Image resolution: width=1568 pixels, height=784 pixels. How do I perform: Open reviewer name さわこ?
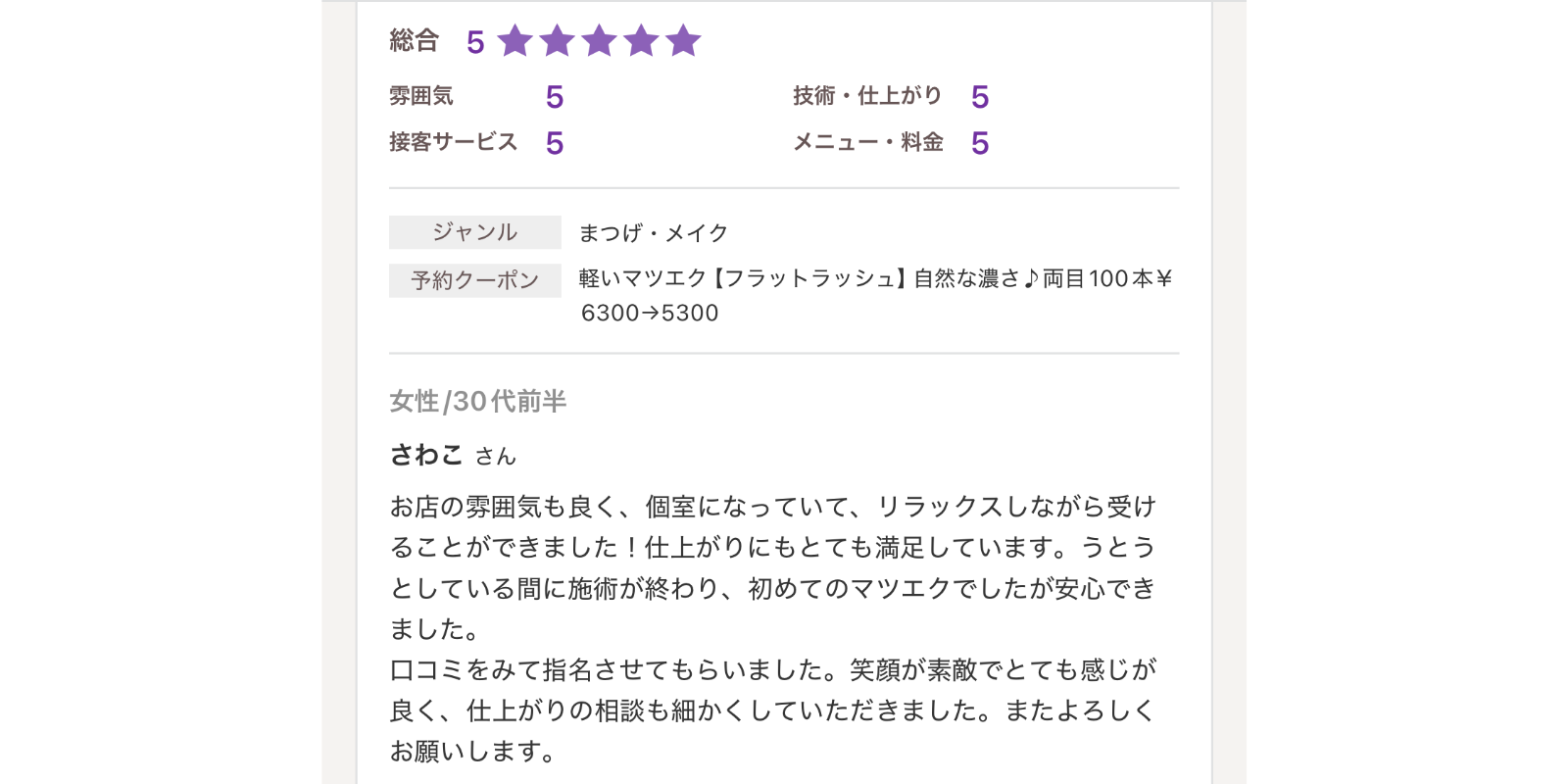pyautogui.click(x=426, y=455)
